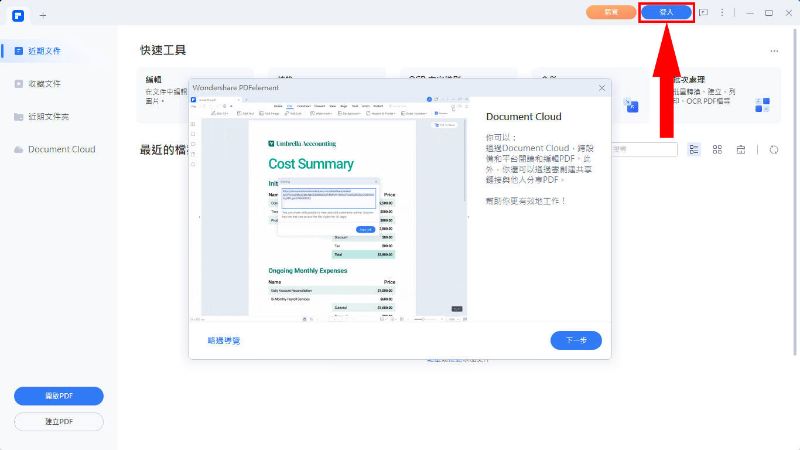Click the PDFelement logo icon
Viewport: 800px width, 450px height.
pos(18,15)
